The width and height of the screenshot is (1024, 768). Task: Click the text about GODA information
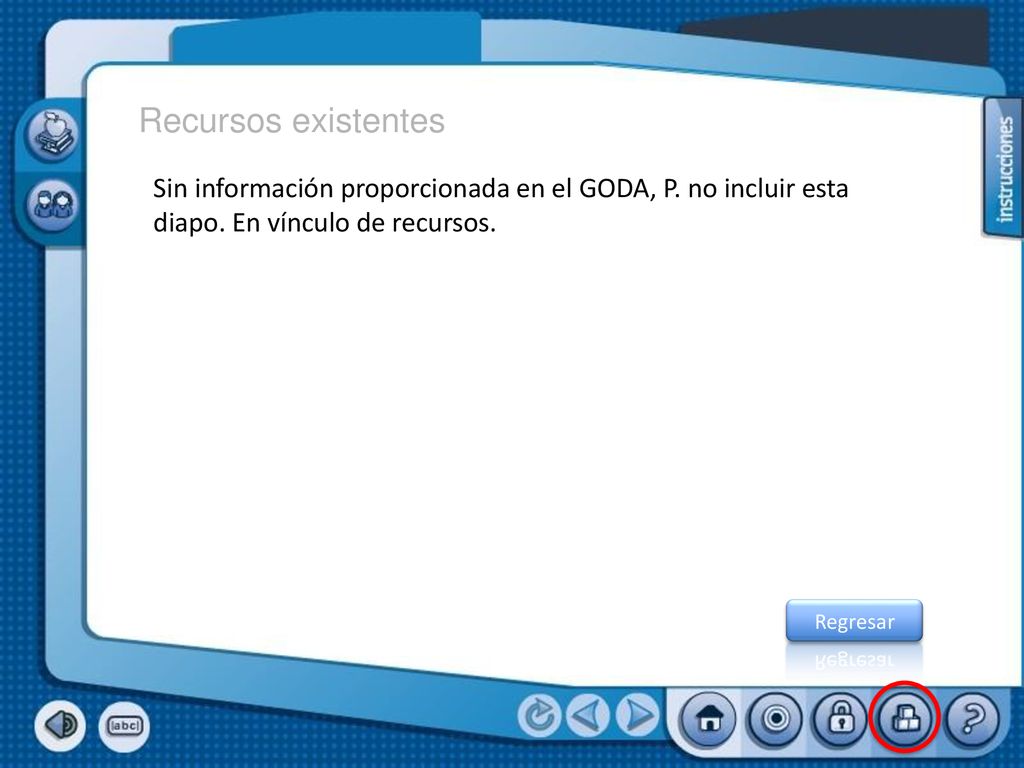pyautogui.click(x=500, y=205)
